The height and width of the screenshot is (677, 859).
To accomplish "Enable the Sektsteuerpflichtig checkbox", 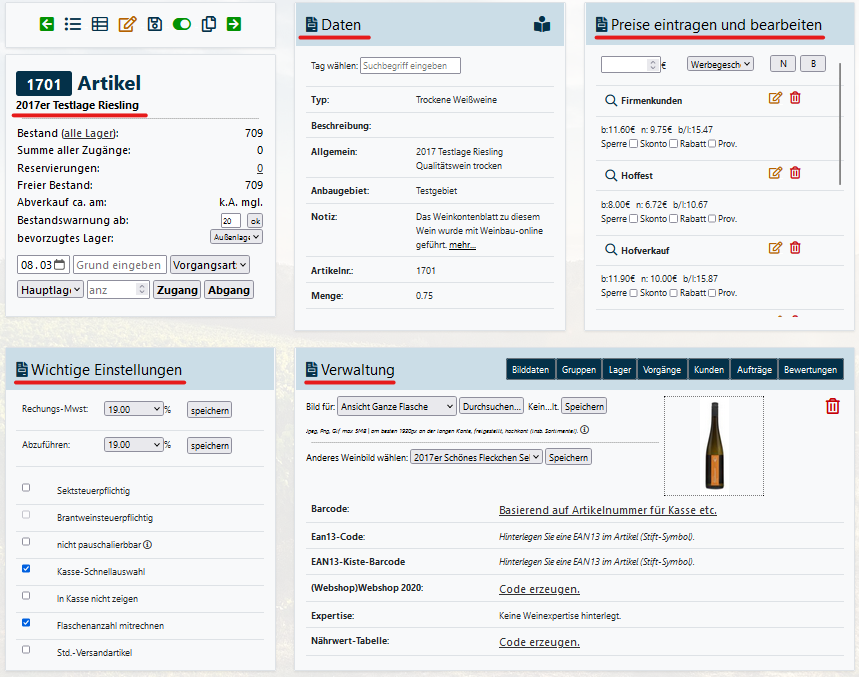I will (27, 488).
